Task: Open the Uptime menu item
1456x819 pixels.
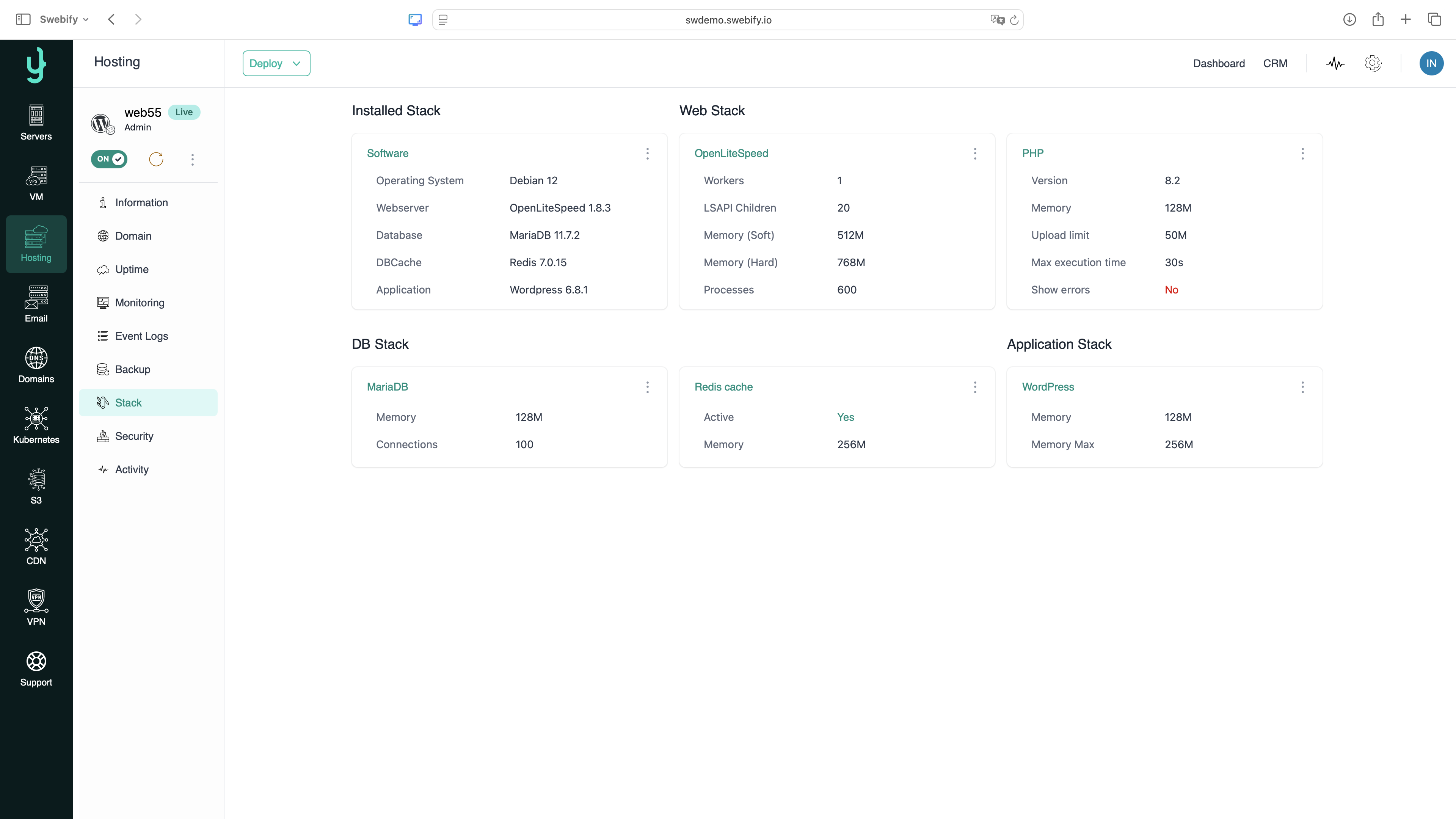Action: (148, 269)
